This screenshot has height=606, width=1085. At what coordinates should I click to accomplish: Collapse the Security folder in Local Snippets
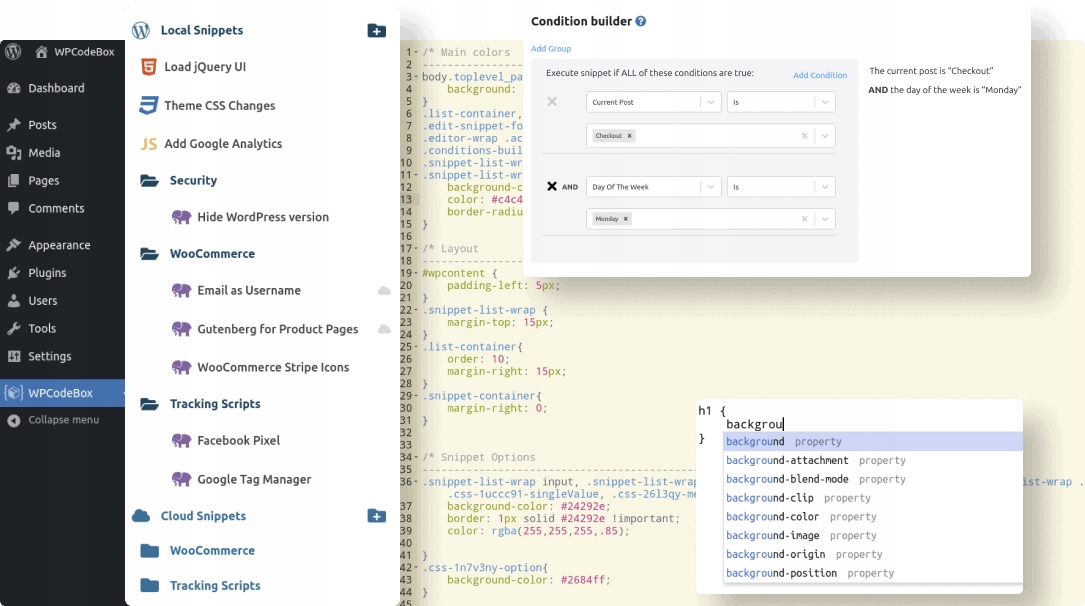(x=150, y=181)
